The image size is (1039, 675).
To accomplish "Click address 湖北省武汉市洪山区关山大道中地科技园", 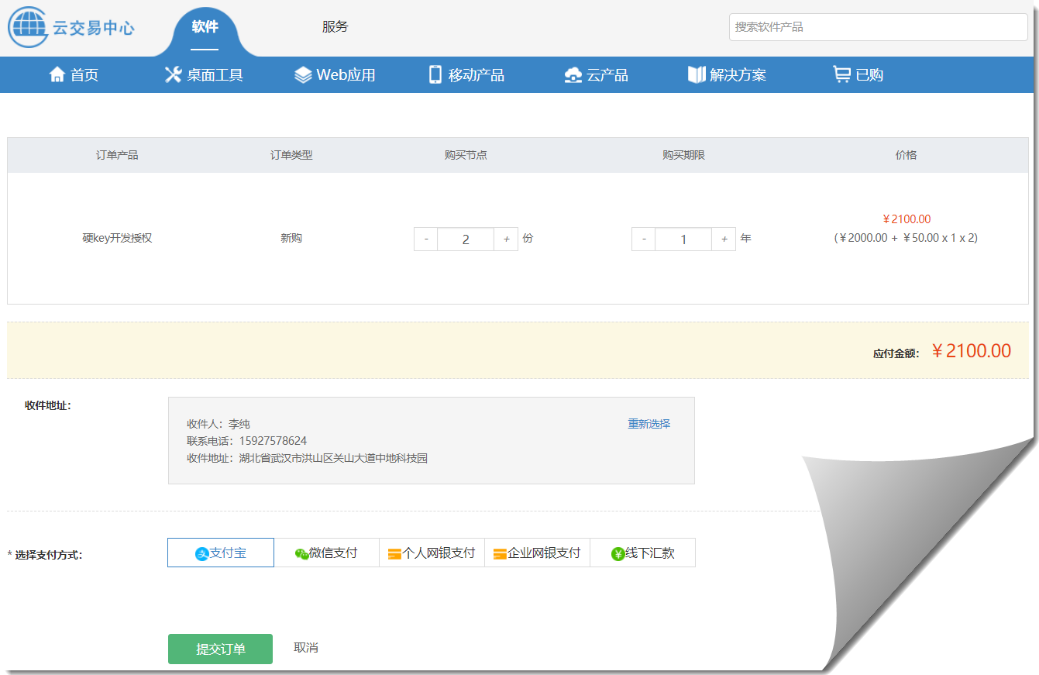I will point(333,458).
